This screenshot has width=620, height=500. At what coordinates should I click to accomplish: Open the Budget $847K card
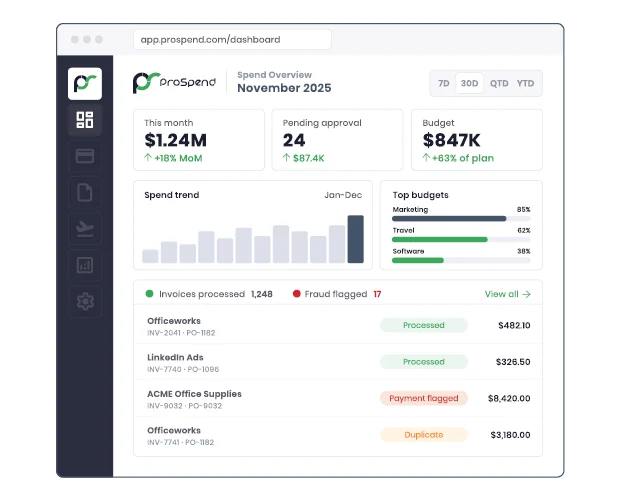(477, 140)
